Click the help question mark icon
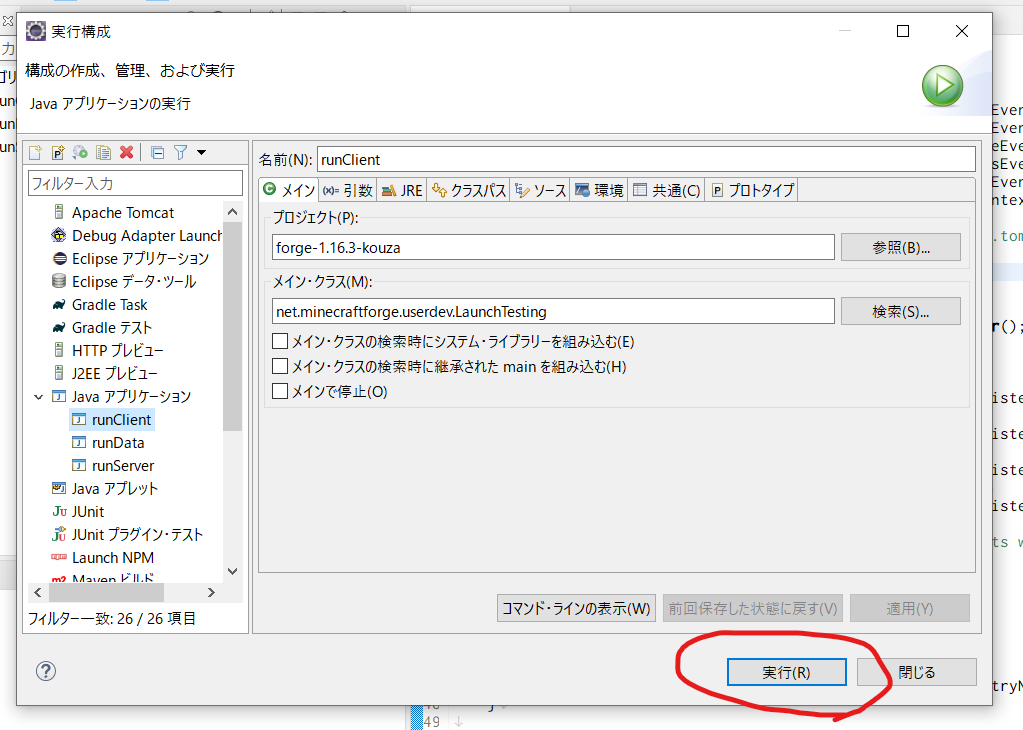The height and width of the screenshot is (730, 1023). pos(46,671)
